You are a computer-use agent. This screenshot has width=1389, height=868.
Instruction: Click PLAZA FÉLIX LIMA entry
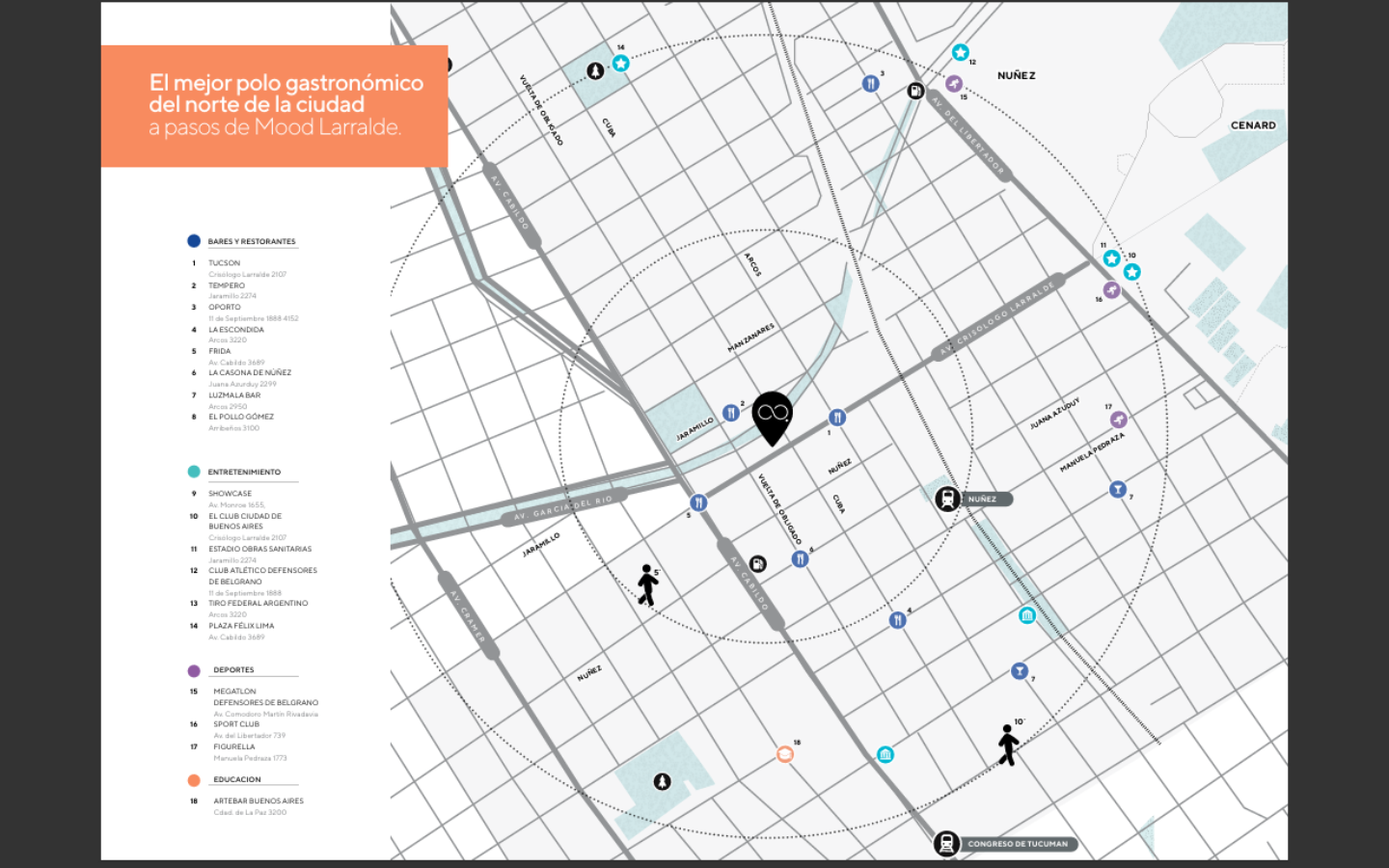click(x=241, y=625)
